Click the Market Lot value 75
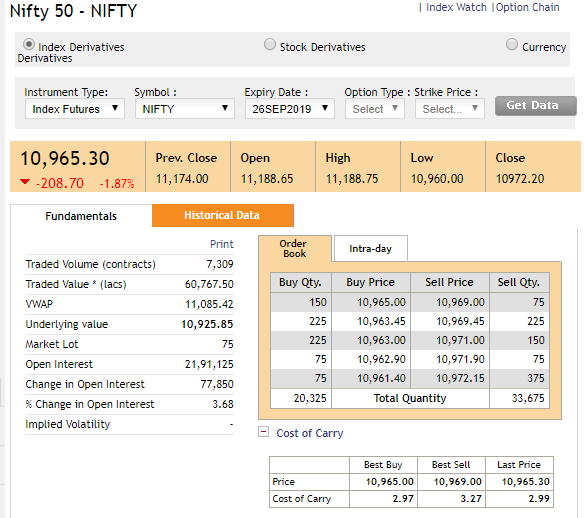The width and height of the screenshot is (584, 518). point(228,344)
